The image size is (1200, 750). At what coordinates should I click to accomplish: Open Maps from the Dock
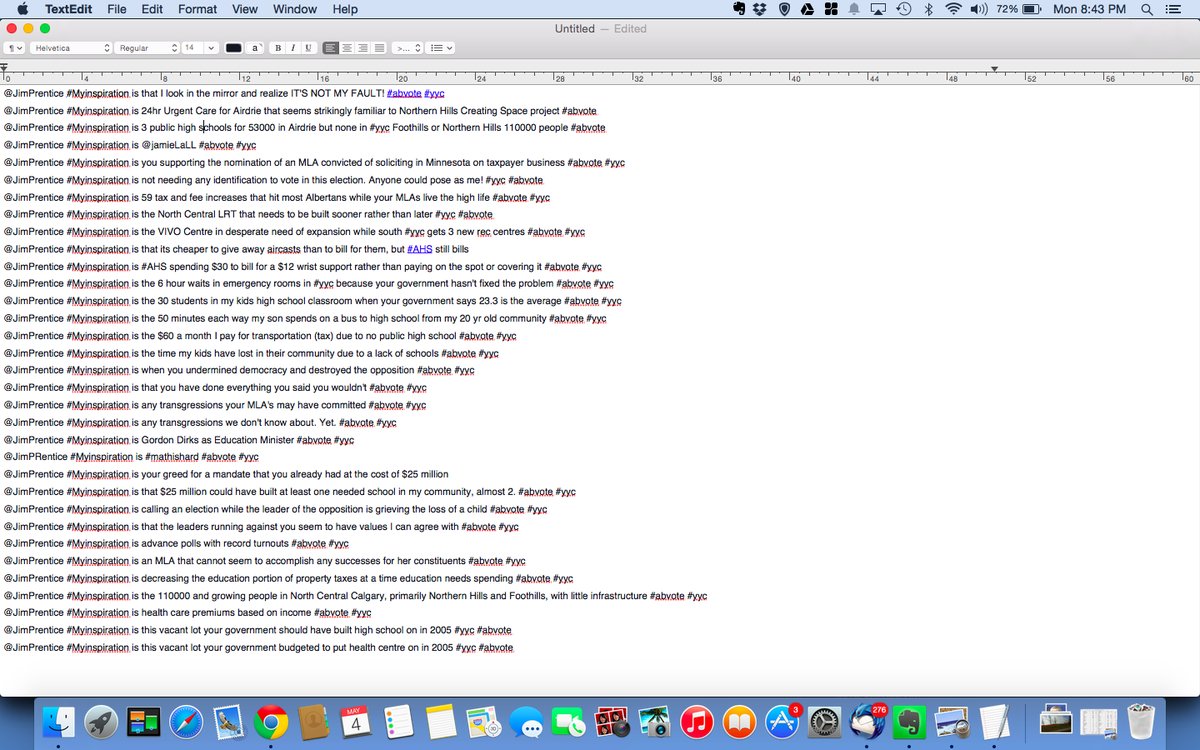pyautogui.click(x=483, y=722)
